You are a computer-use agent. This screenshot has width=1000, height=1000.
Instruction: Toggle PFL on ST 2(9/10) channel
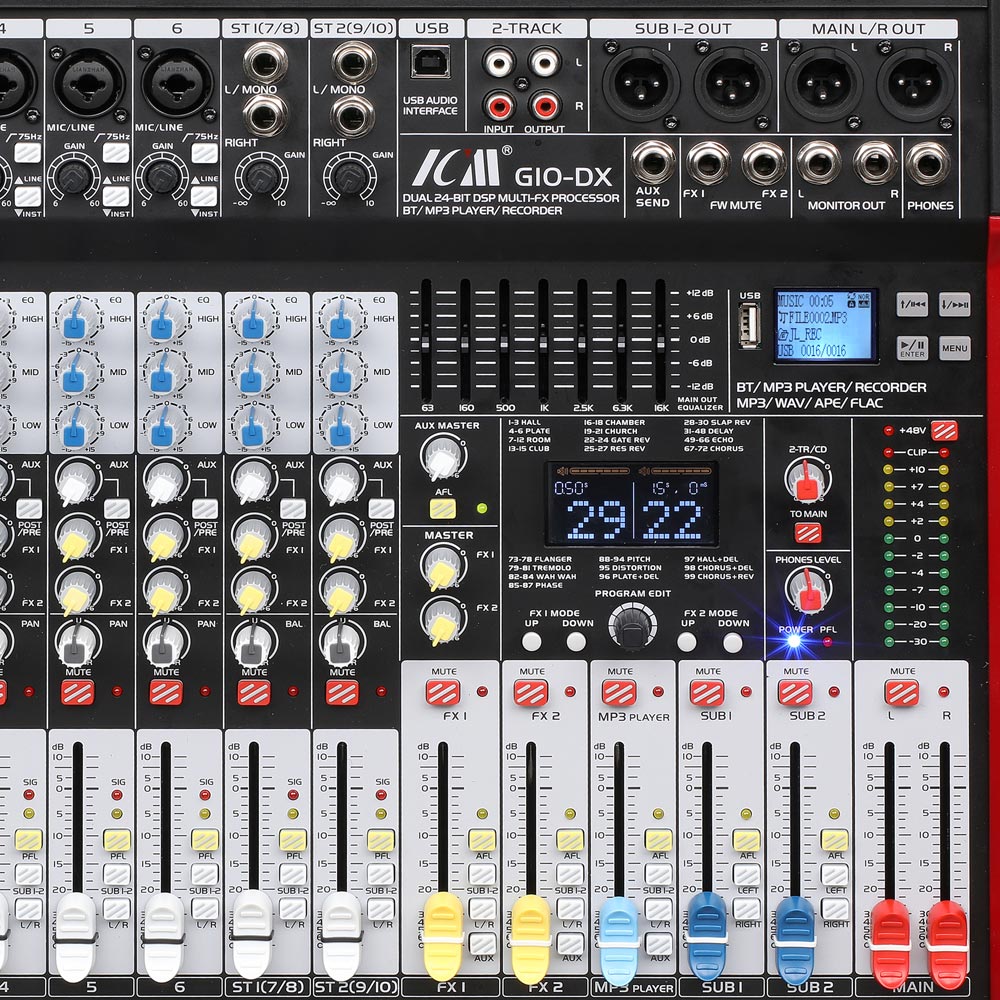(381, 841)
